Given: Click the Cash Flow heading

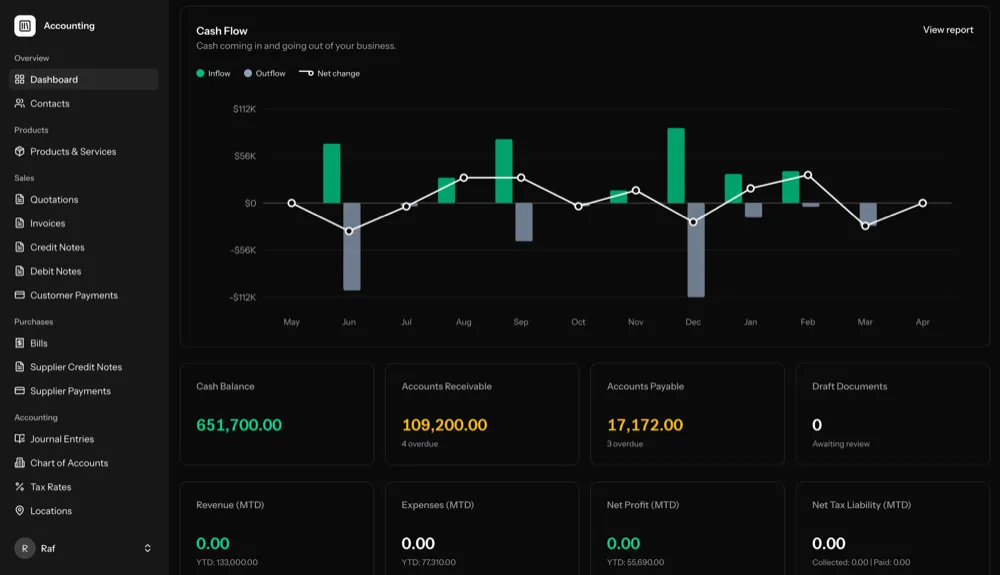Looking at the screenshot, I should [x=222, y=31].
